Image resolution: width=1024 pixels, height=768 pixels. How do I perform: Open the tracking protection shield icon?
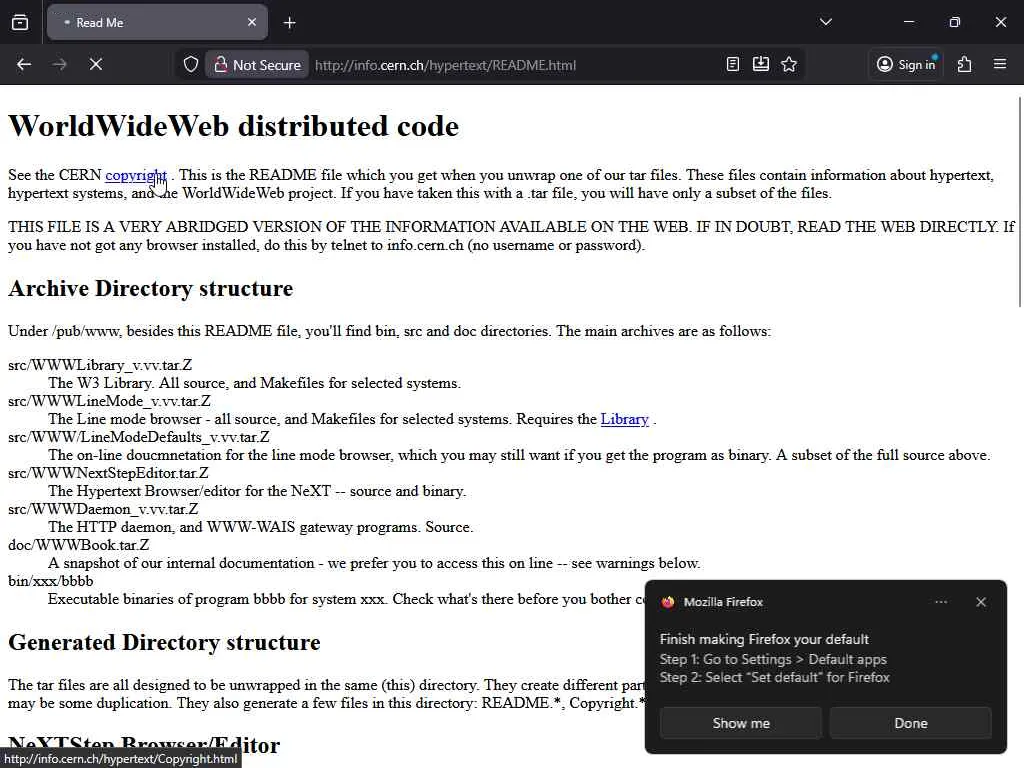click(191, 65)
